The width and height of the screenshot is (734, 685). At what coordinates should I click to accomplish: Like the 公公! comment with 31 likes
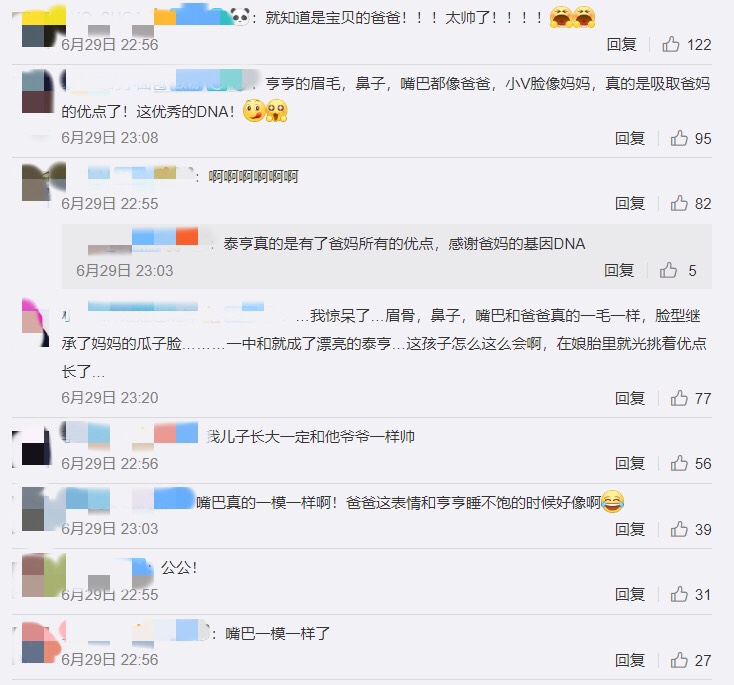click(679, 594)
